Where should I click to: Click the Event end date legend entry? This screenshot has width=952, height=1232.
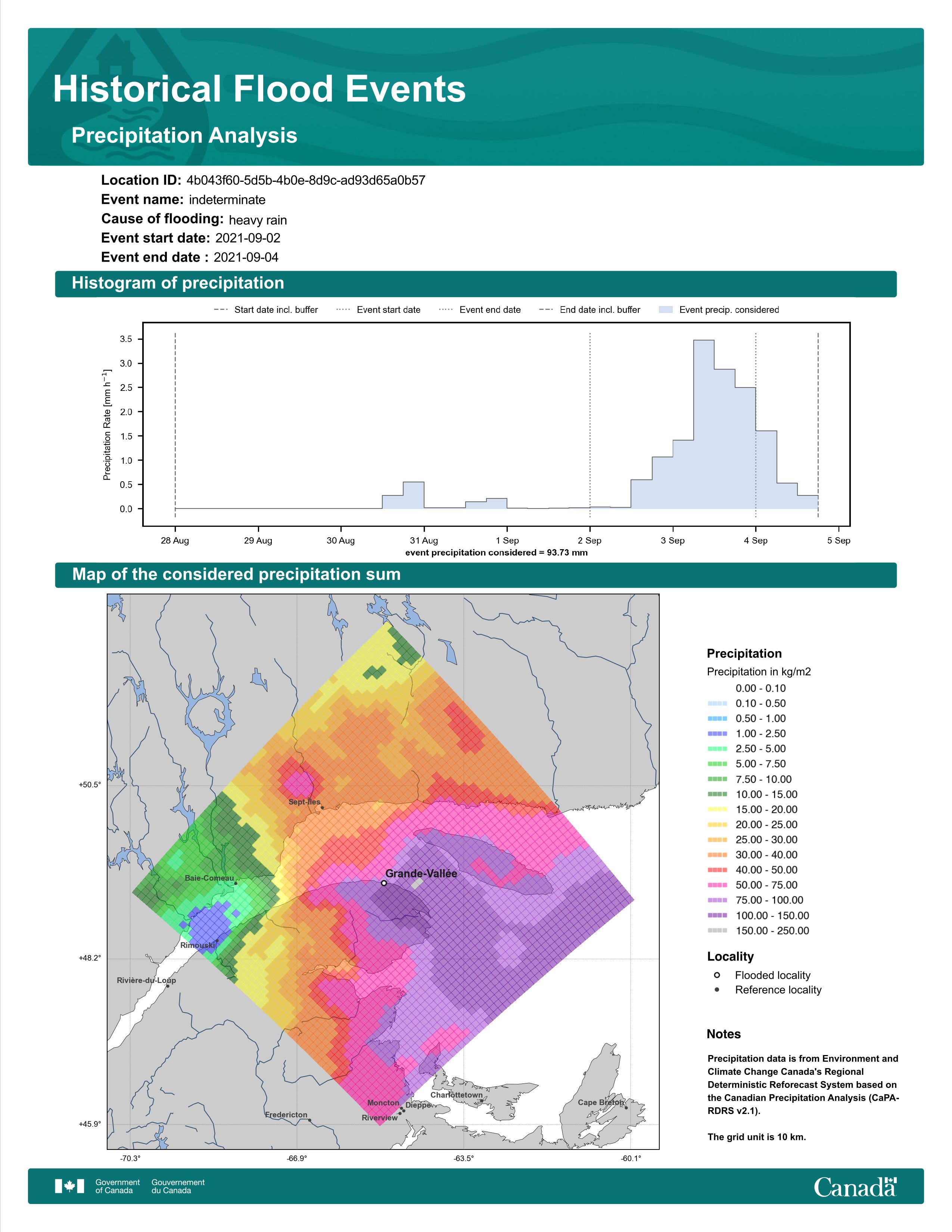(480, 310)
